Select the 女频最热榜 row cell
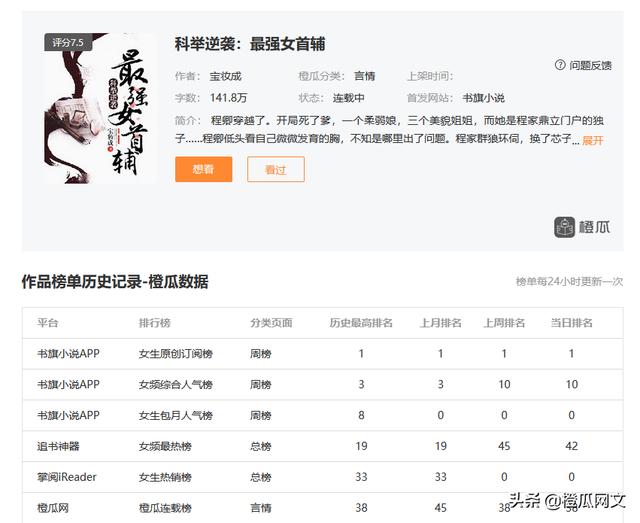This screenshot has height=523, width=640. pos(165,446)
